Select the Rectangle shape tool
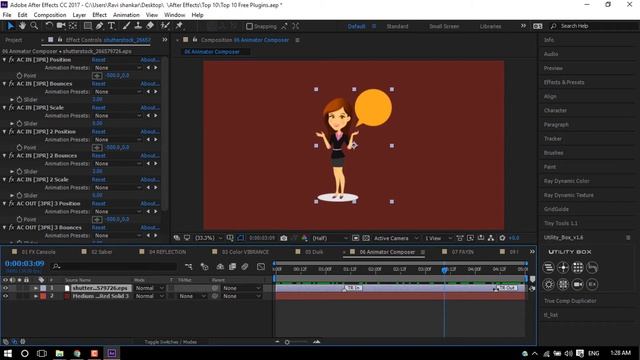Image resolution: width=640 pixels, height=360 pixels. click(x=87, y=26)
